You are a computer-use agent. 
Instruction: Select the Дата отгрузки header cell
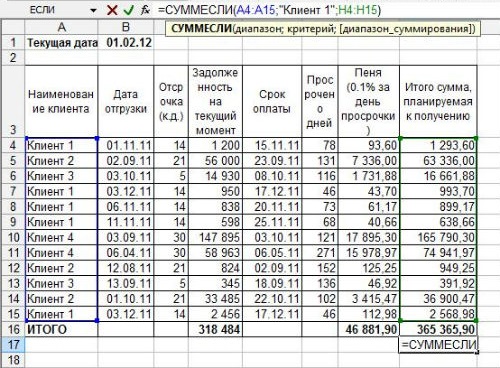pos(126,101)
